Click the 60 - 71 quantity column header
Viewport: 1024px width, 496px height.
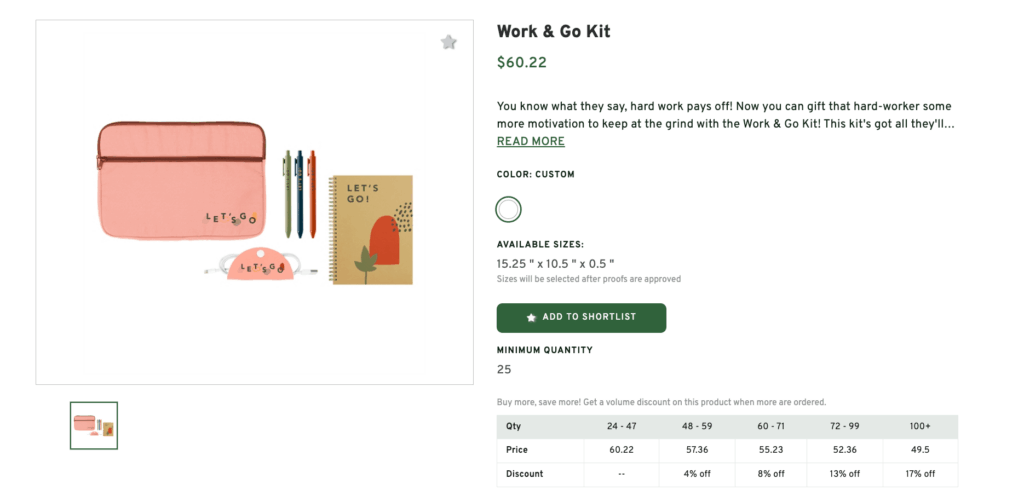coord(771,426)
